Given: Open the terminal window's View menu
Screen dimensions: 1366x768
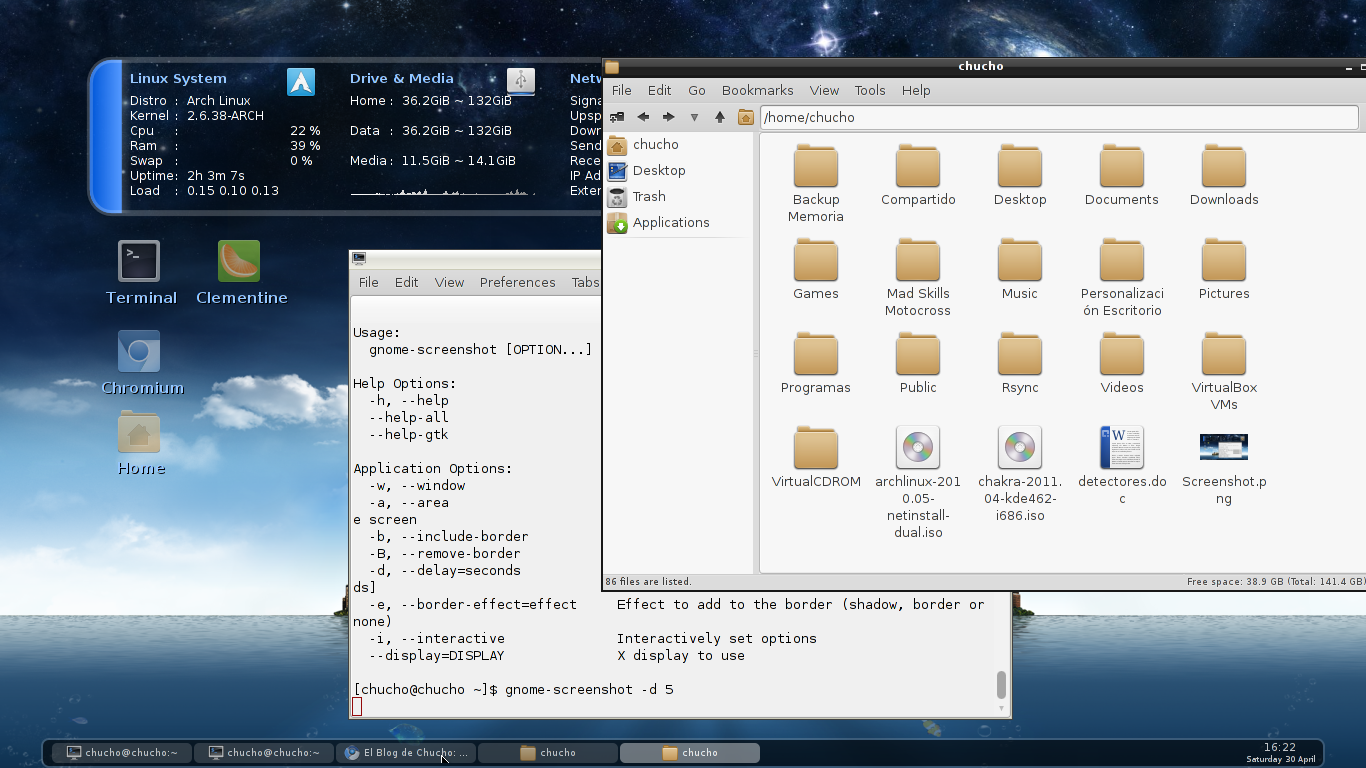Looking at the screenshot, I should (449, 282).
